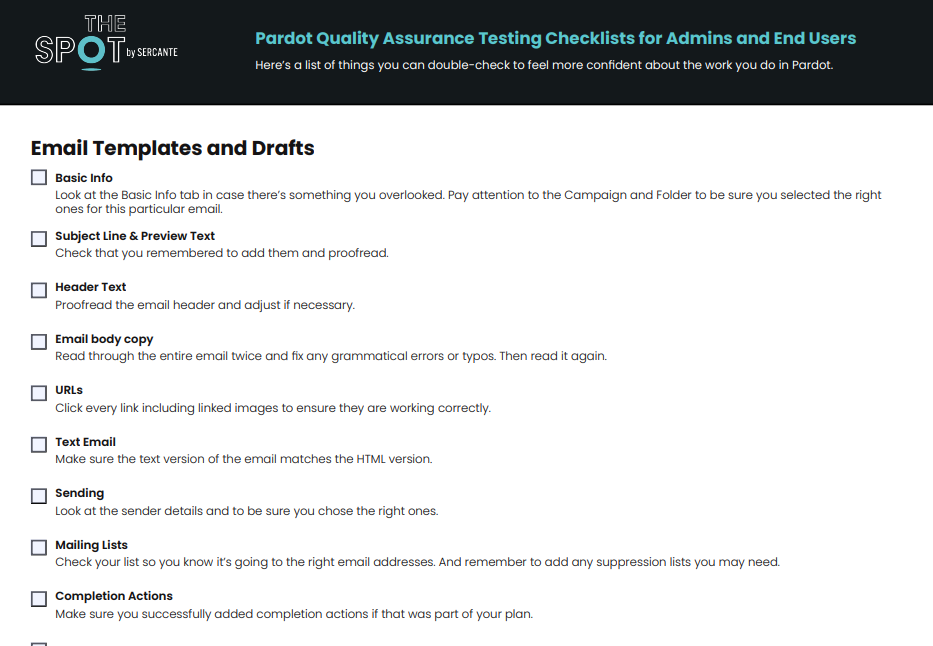This screenshot has width=933, height=646.
Task: Click the Completion Actions item label
Action: 114,596
